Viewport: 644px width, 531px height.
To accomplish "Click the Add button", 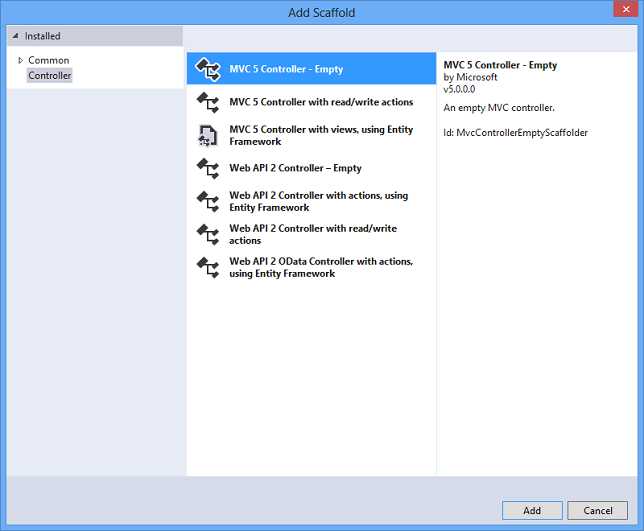I will [x=532, y=510].
